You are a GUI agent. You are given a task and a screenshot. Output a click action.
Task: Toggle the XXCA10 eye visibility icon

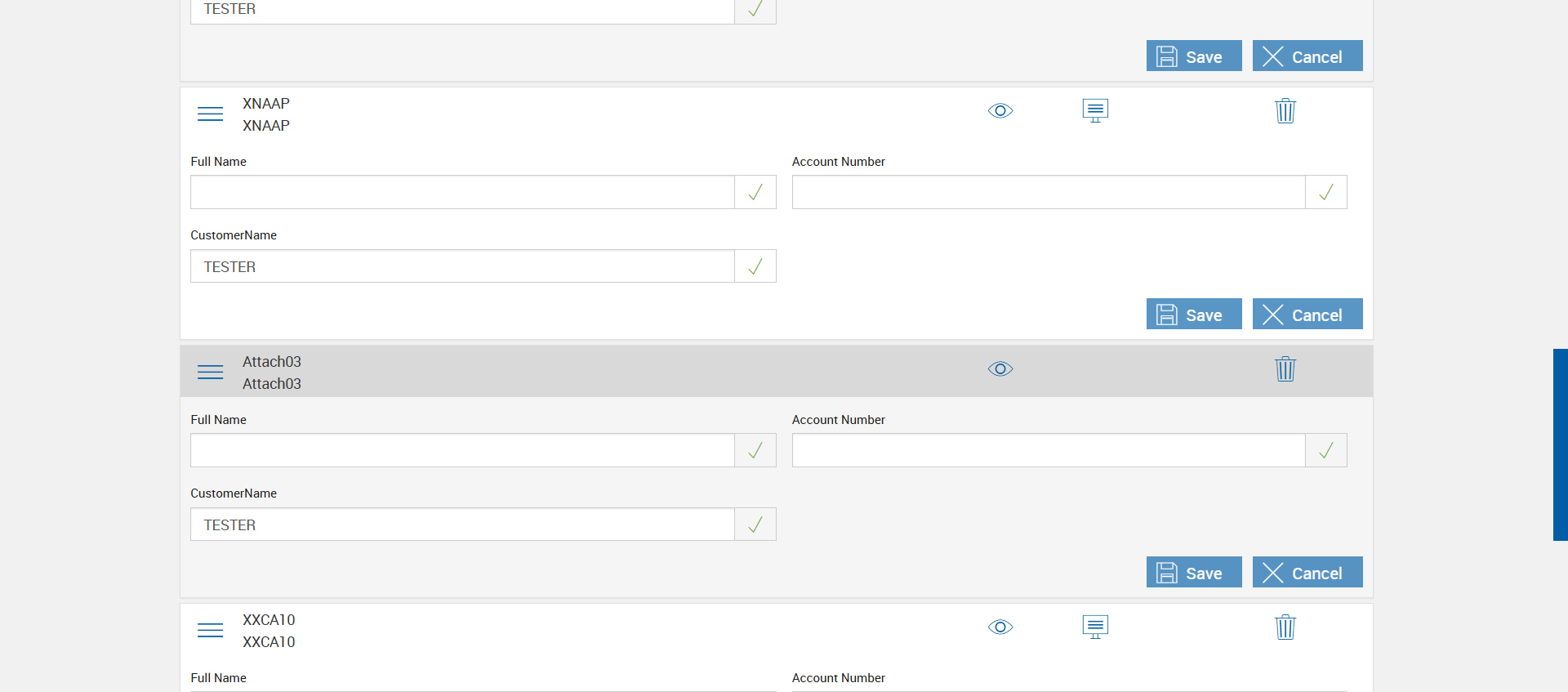point(1000,627)
